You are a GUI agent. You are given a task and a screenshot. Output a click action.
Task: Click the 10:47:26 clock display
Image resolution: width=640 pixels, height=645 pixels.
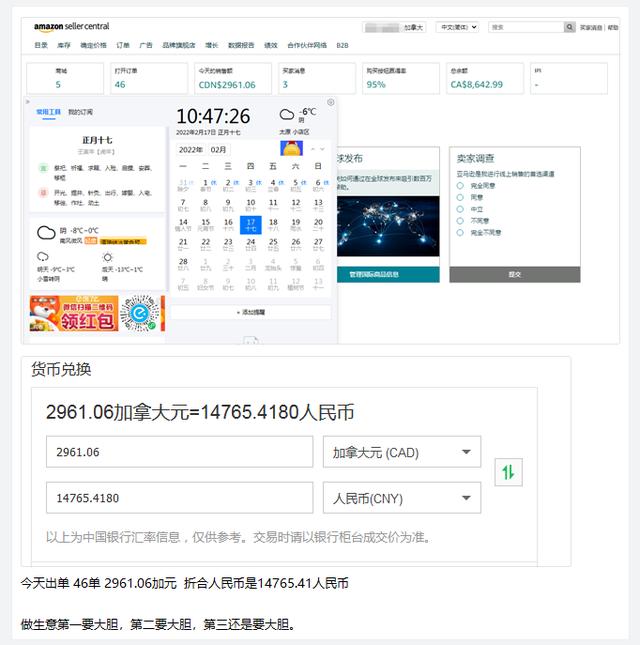coord(213,116)
